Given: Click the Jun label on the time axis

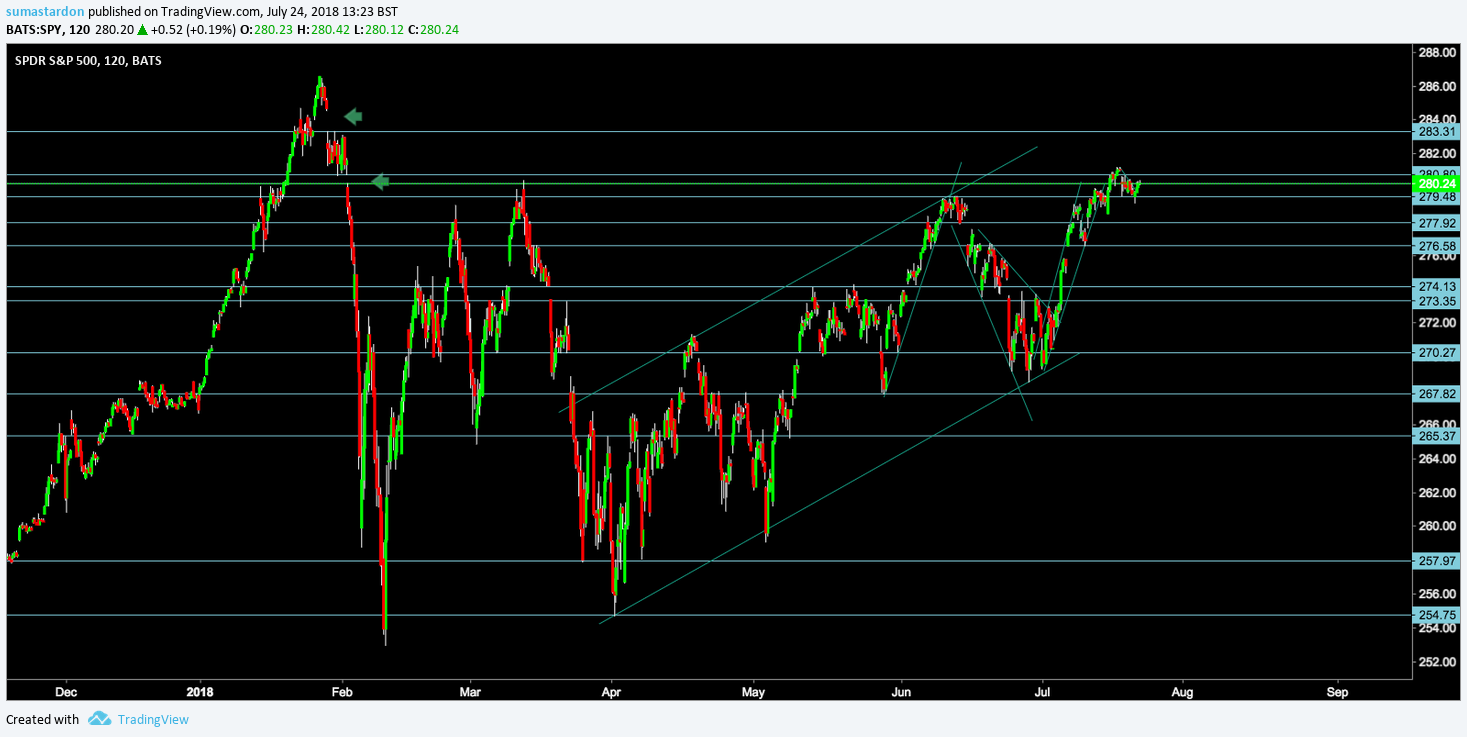Looking at the screenshot, I should click(902, 691).
